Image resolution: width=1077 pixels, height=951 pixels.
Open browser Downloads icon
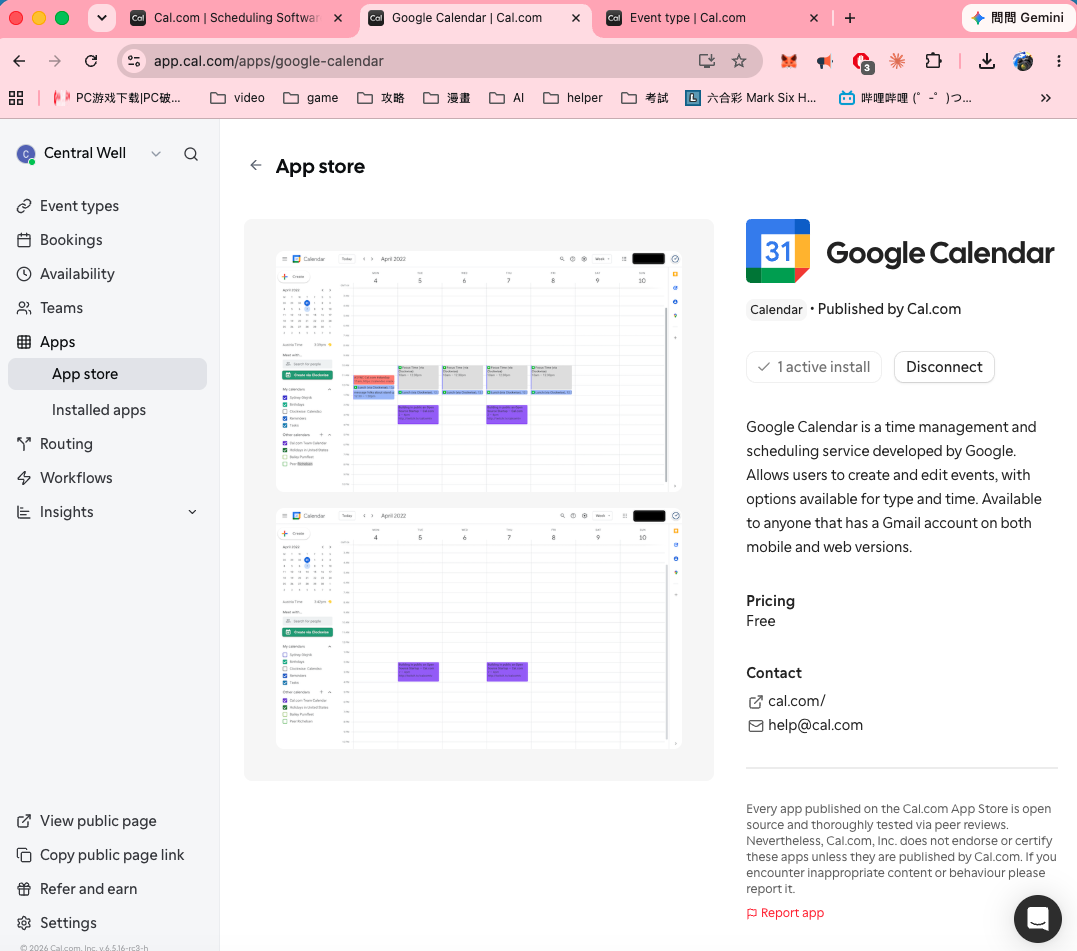[986, 61]
